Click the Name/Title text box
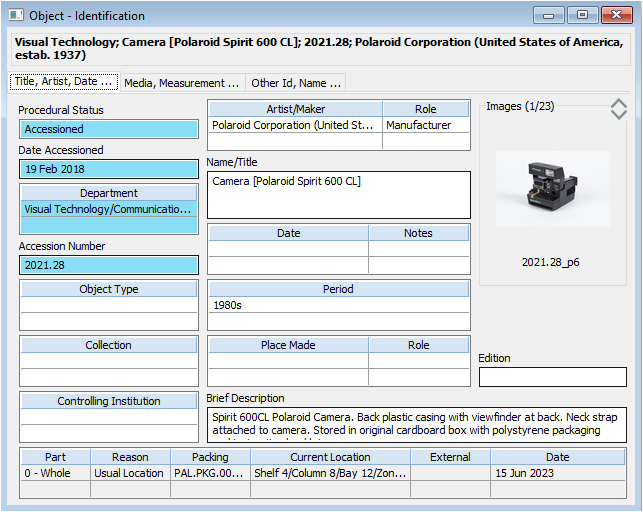The width and height of the screenshot is (643, 512). [339, 195]
